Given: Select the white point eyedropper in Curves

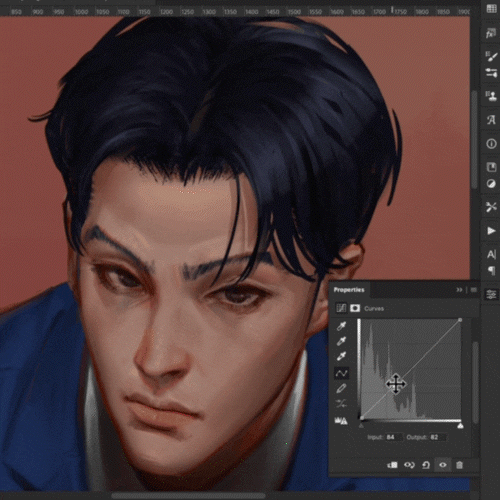Looking at the screenshot, I should (x=341, y=356).
